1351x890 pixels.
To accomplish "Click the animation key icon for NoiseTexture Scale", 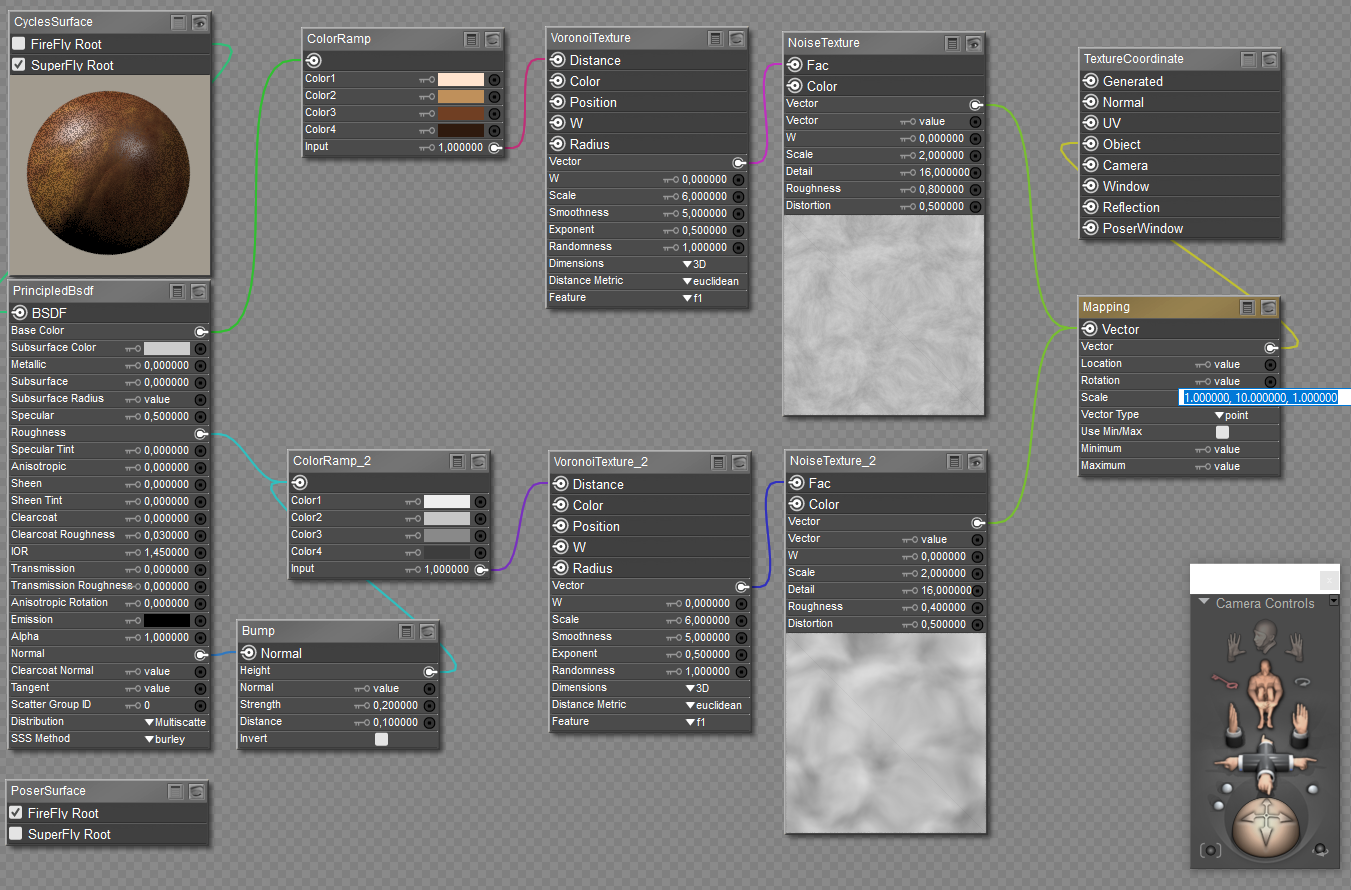I will [x=909, y=155].
